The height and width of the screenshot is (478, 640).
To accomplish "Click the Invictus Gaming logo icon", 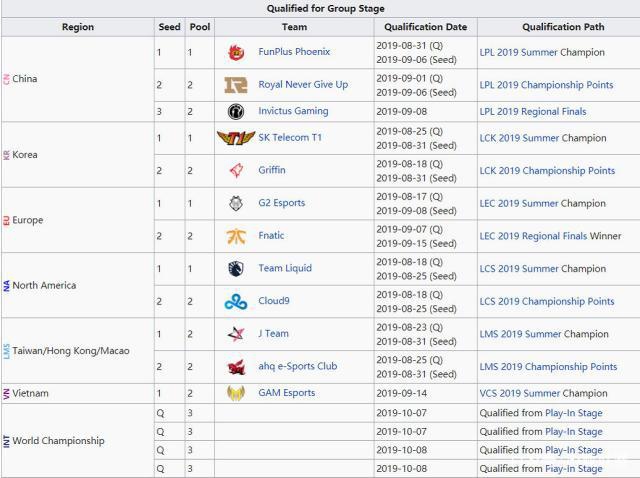I will [x=236, y=111].
